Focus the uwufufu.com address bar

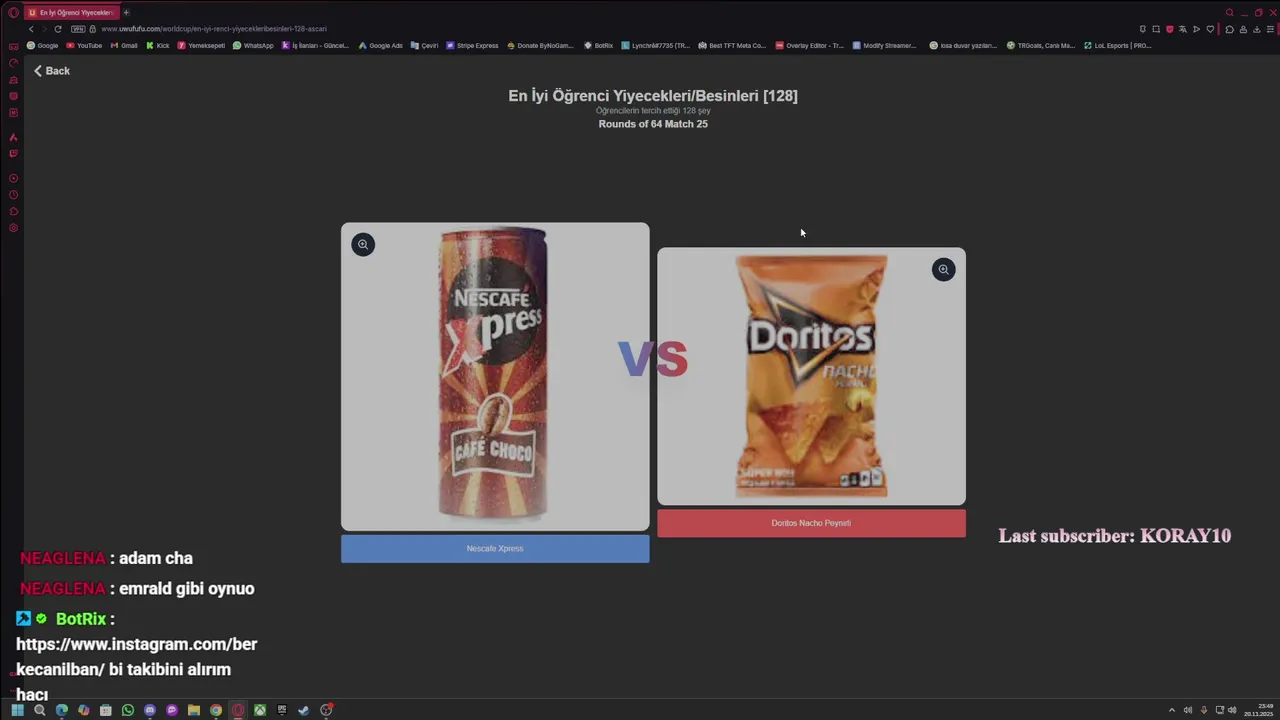[x=214, y=29]
